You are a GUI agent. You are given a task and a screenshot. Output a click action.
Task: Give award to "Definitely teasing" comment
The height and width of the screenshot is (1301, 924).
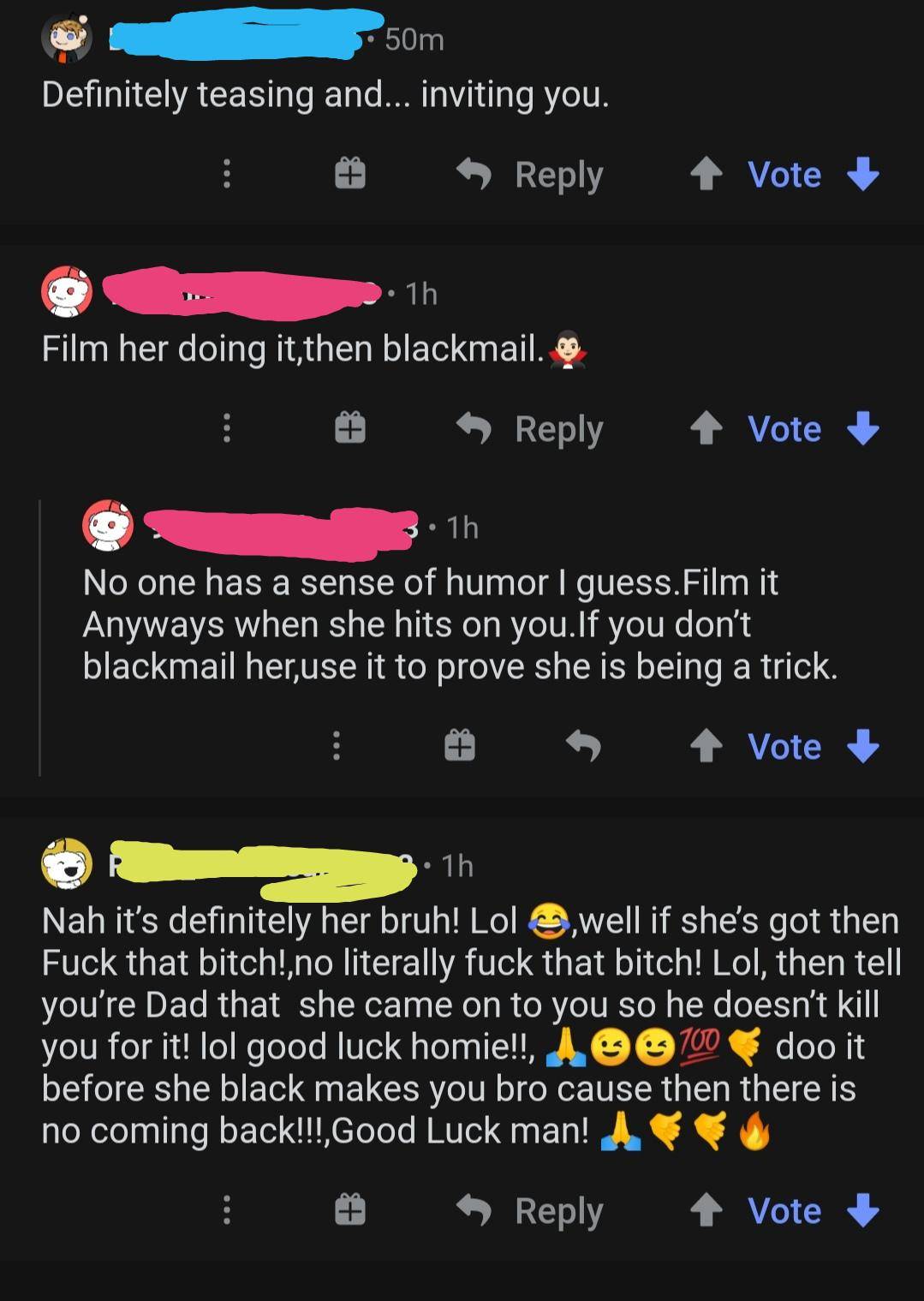coord(349,175)
